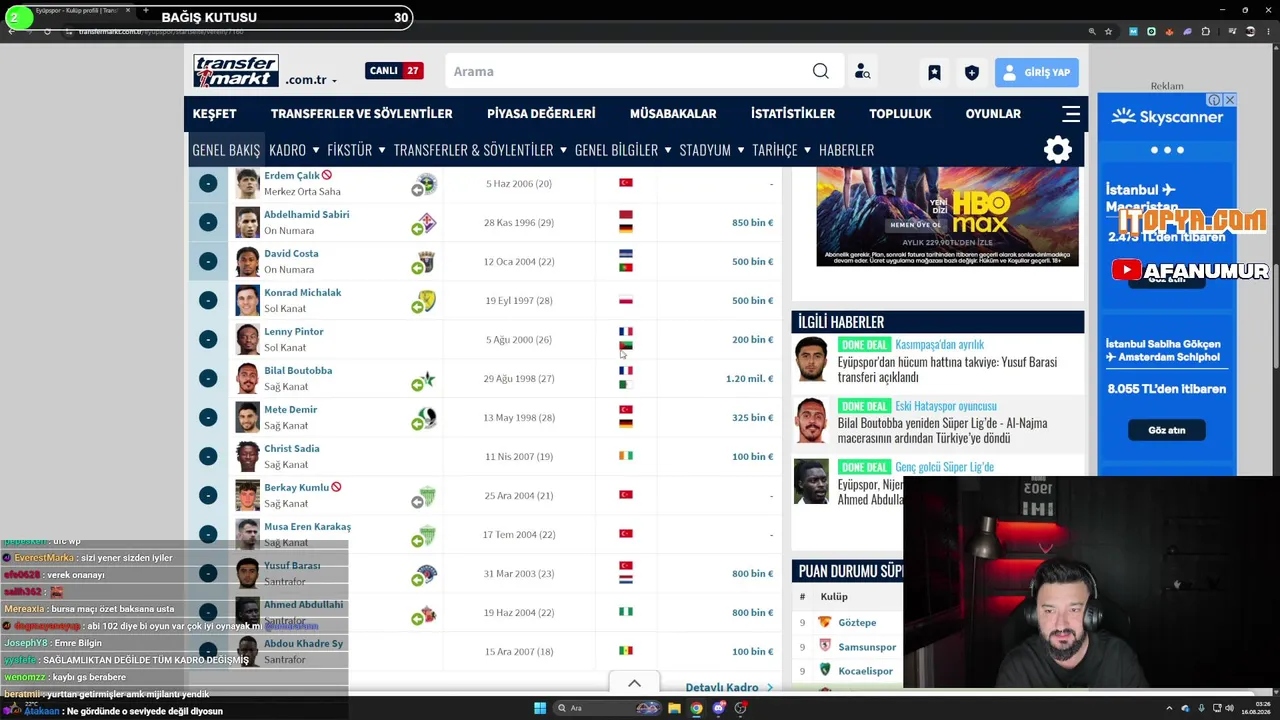The width and height of the screenshot is (1280, 720).
Task: Open the detailed person search icon
Action: pyautogui.click(x=862, y=72)
